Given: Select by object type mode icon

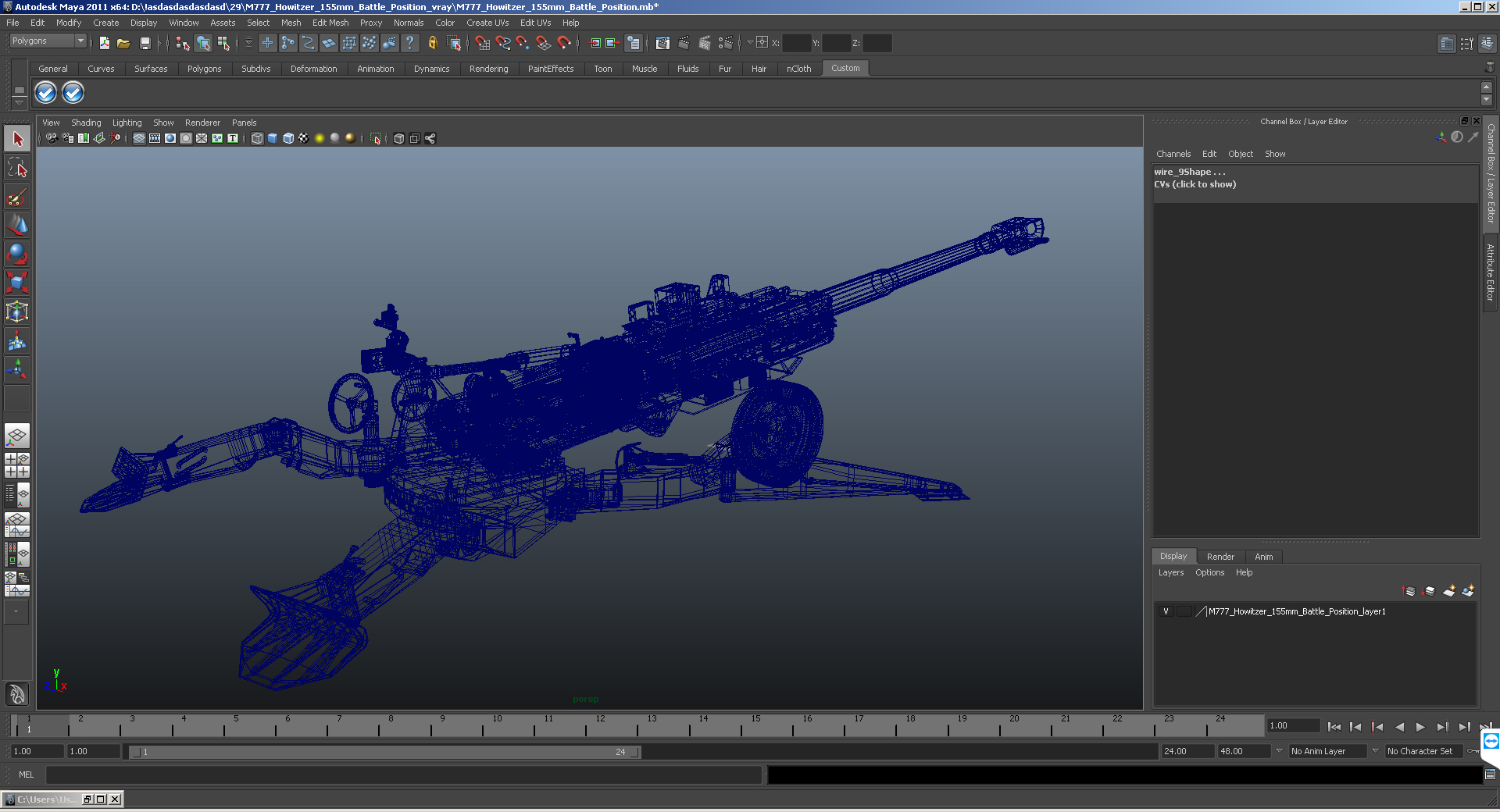Looking at the screenshot, I should click(x=203, y=43).
